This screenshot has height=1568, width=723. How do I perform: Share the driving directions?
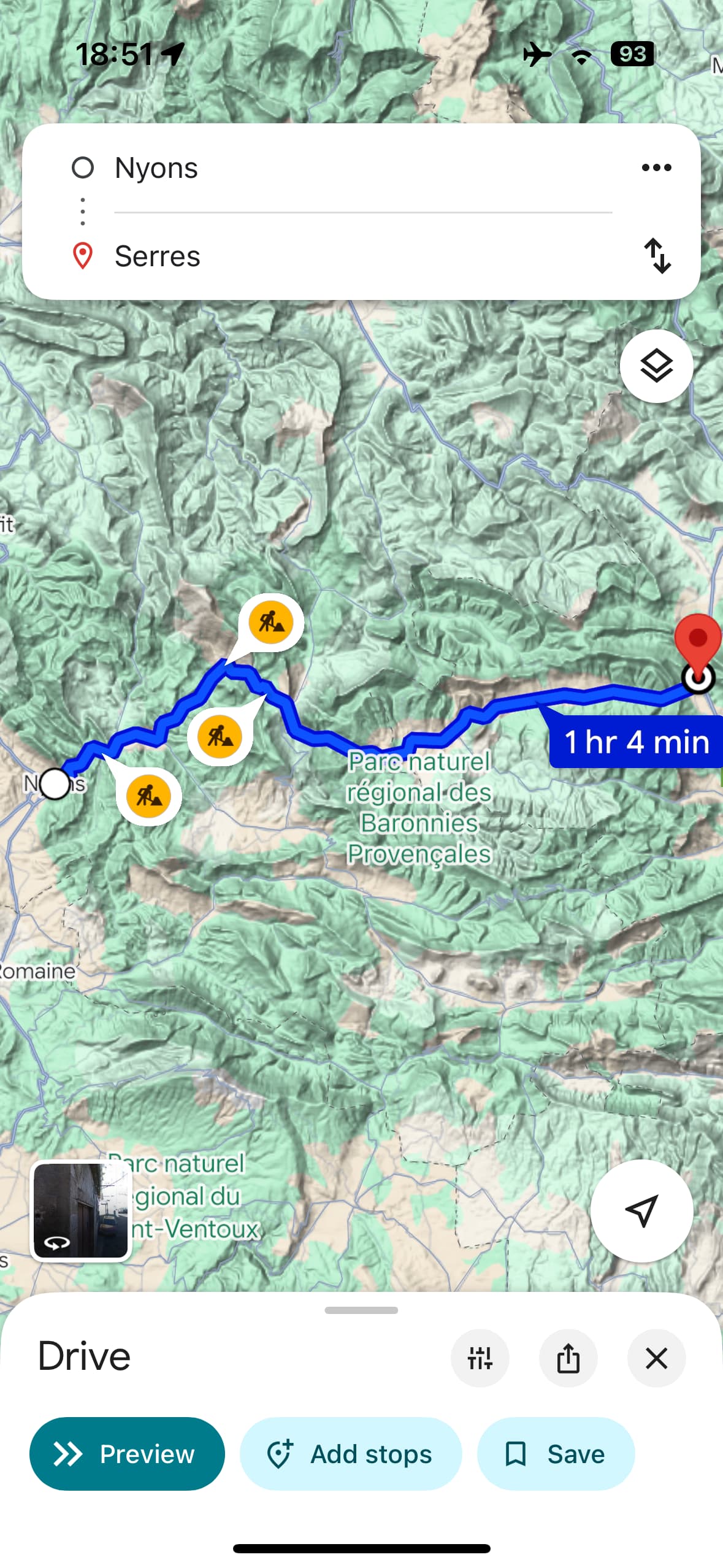tap(568, 1358)
